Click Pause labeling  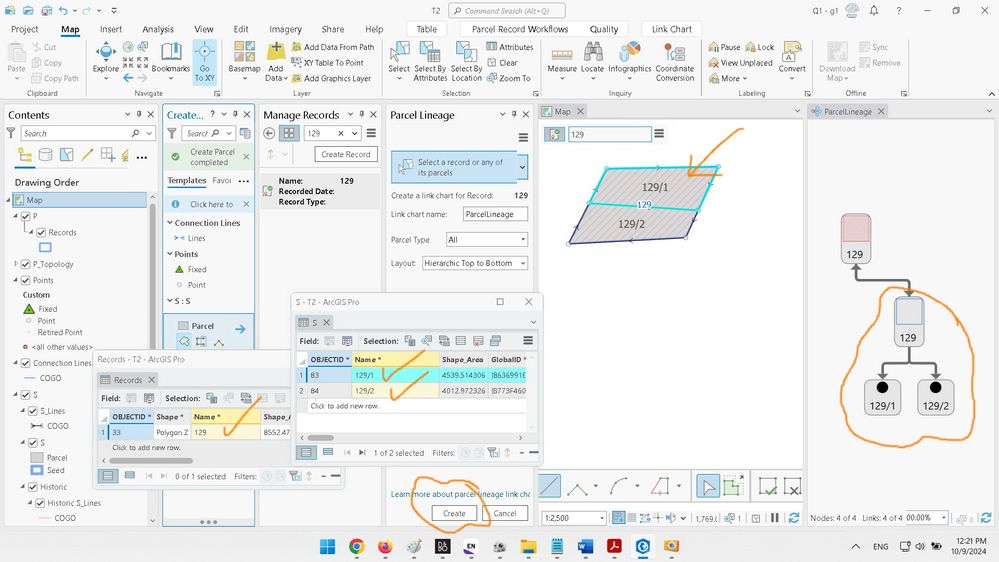click(x=724, y=47)
